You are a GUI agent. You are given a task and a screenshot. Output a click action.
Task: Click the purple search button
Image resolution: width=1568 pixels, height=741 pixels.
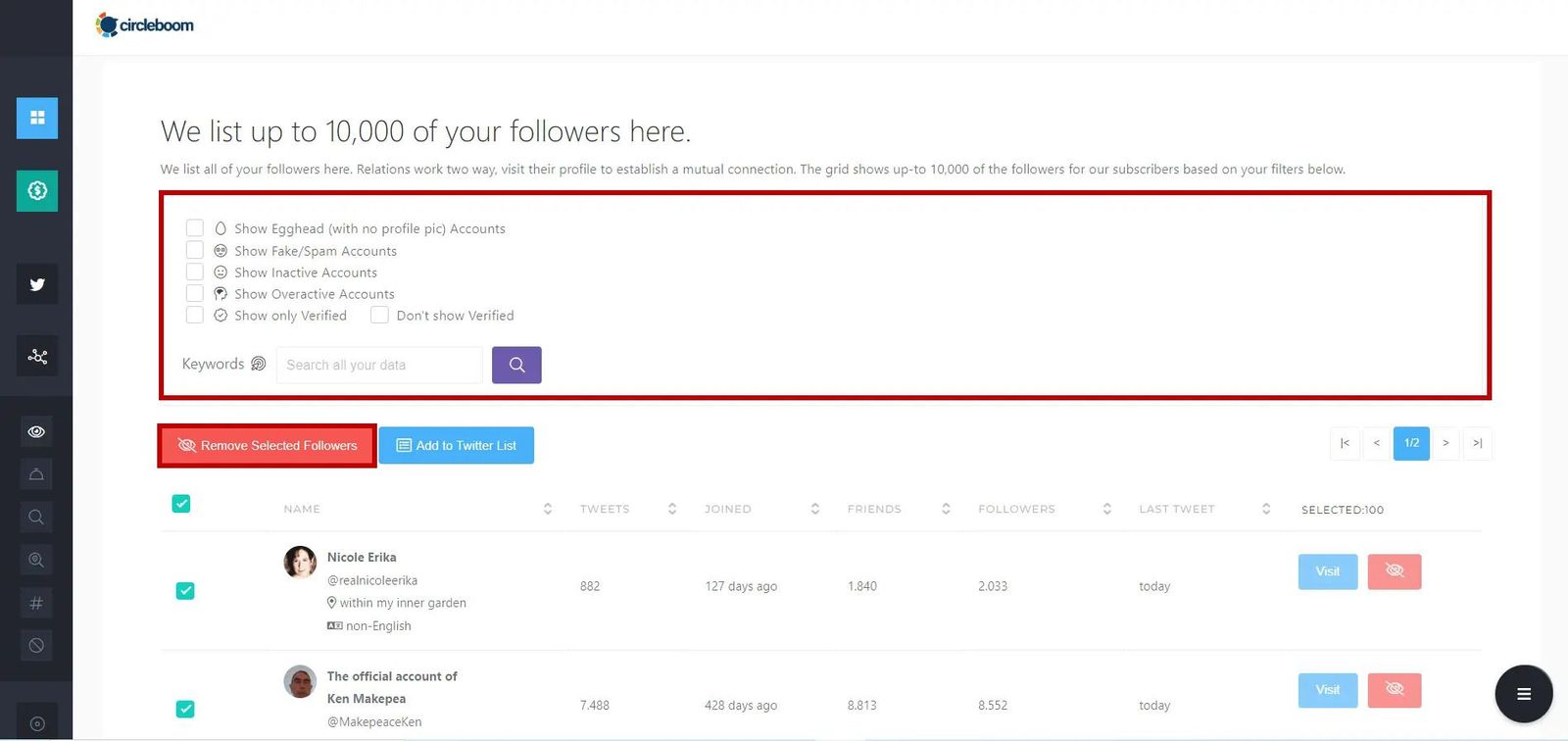516,365
